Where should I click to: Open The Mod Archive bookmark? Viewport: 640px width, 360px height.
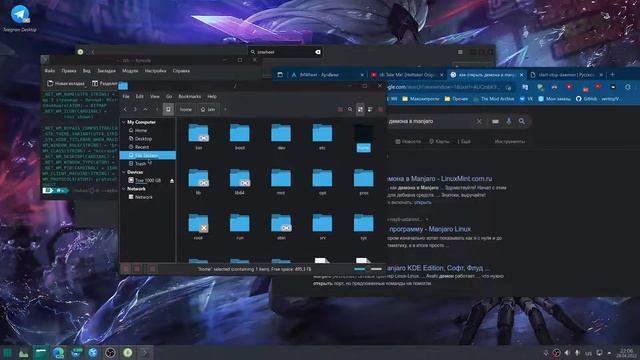(493, 99)
